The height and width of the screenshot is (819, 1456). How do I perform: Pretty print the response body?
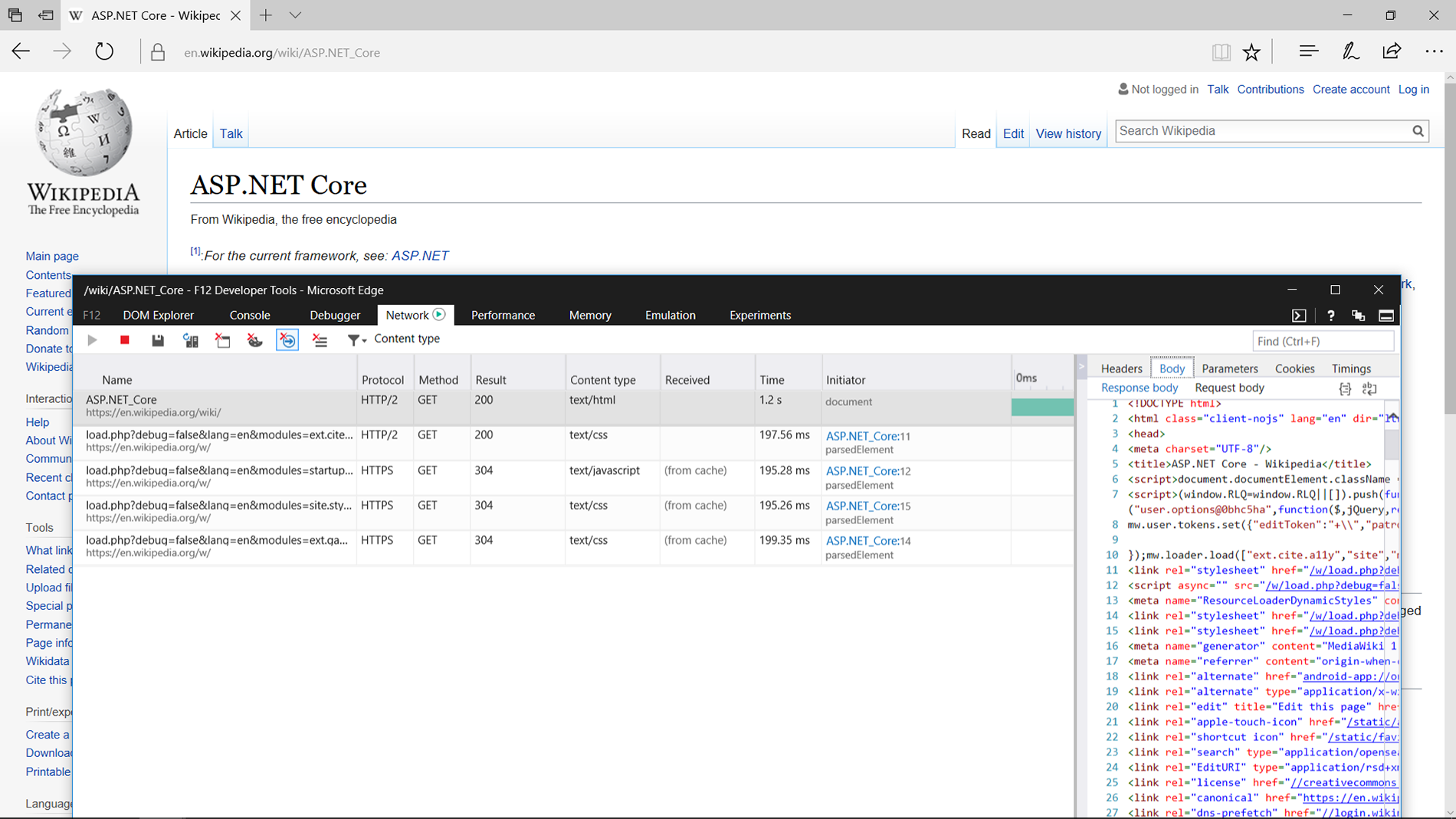coord(1345,389)
